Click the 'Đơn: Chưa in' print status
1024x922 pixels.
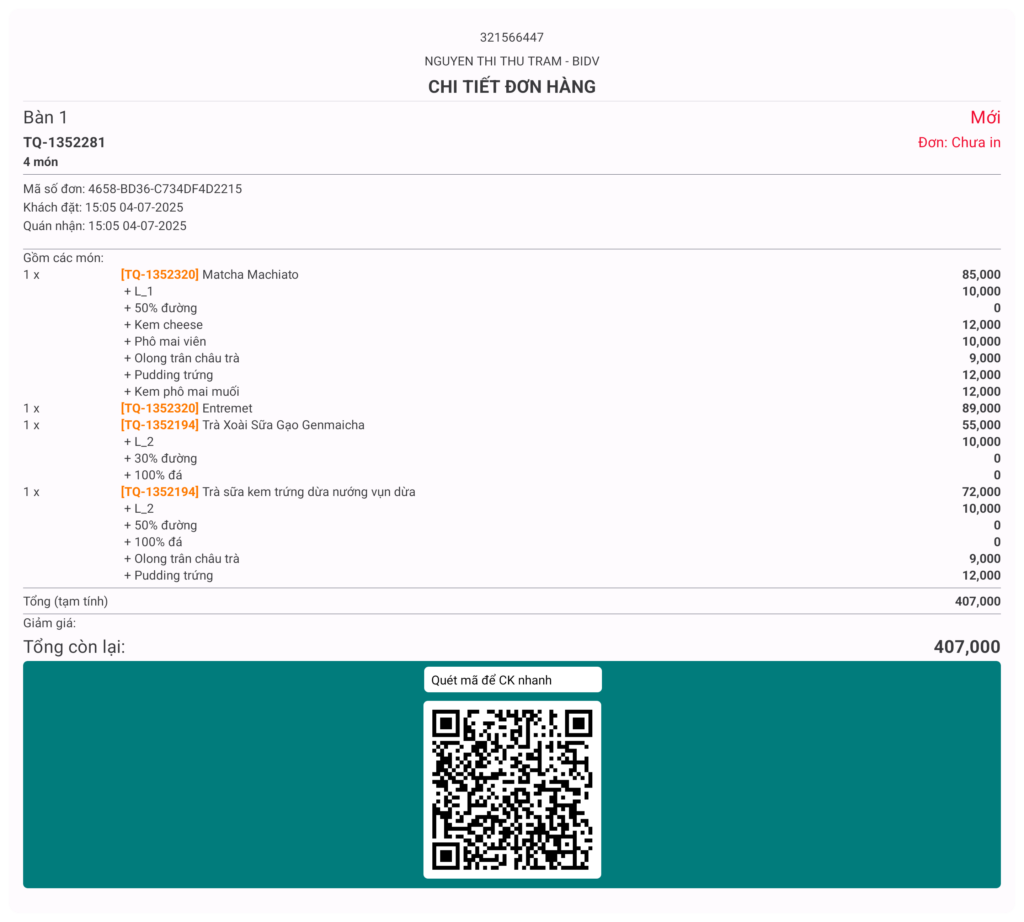tap(959, 142)
